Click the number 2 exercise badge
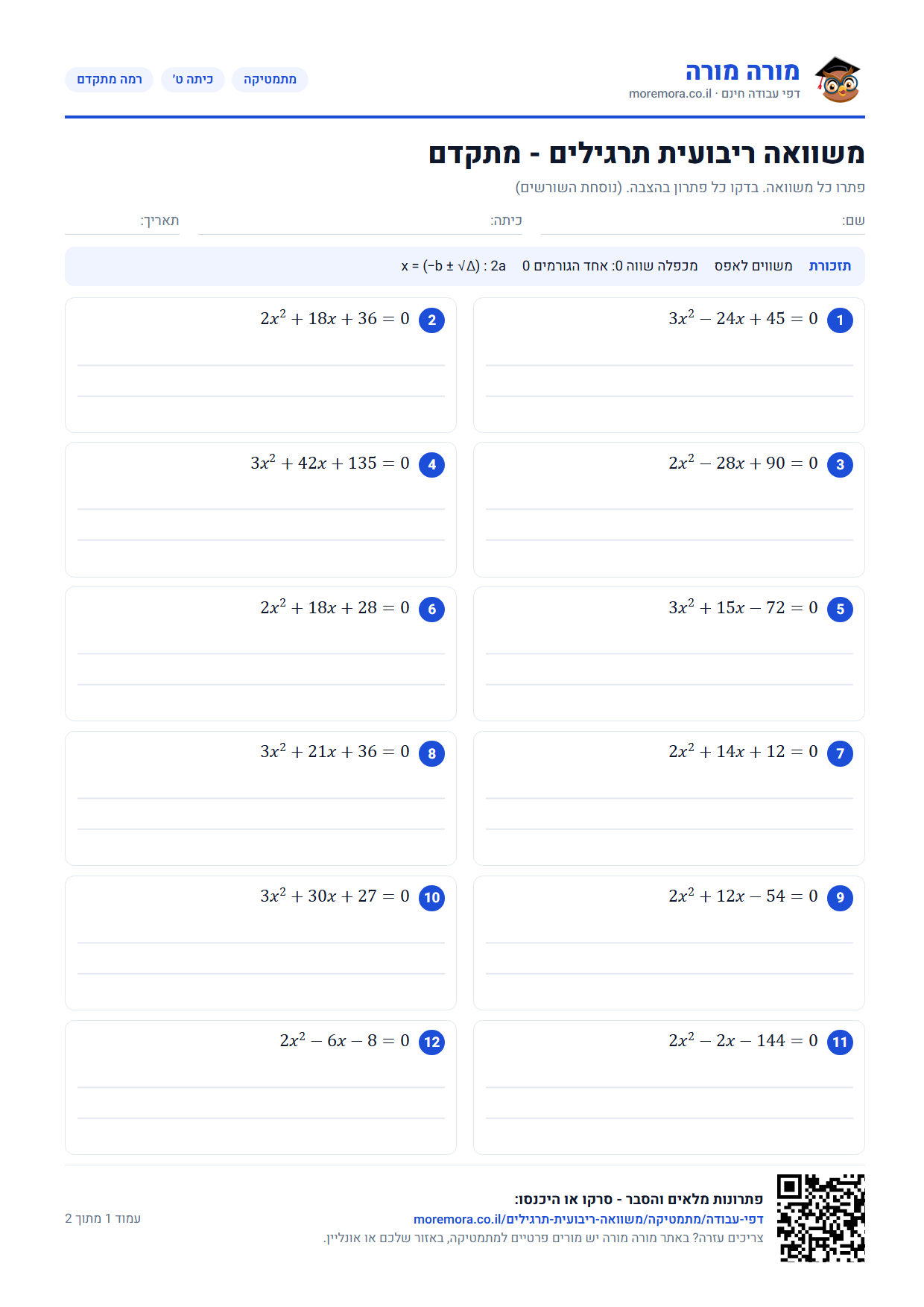The width and height of the screenshot is (924, 1307). tap(431, 320)
